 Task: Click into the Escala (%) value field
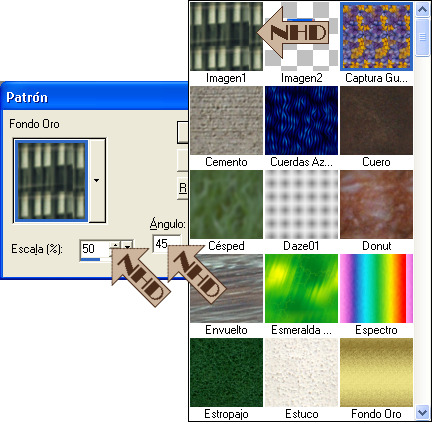[95, 249]
